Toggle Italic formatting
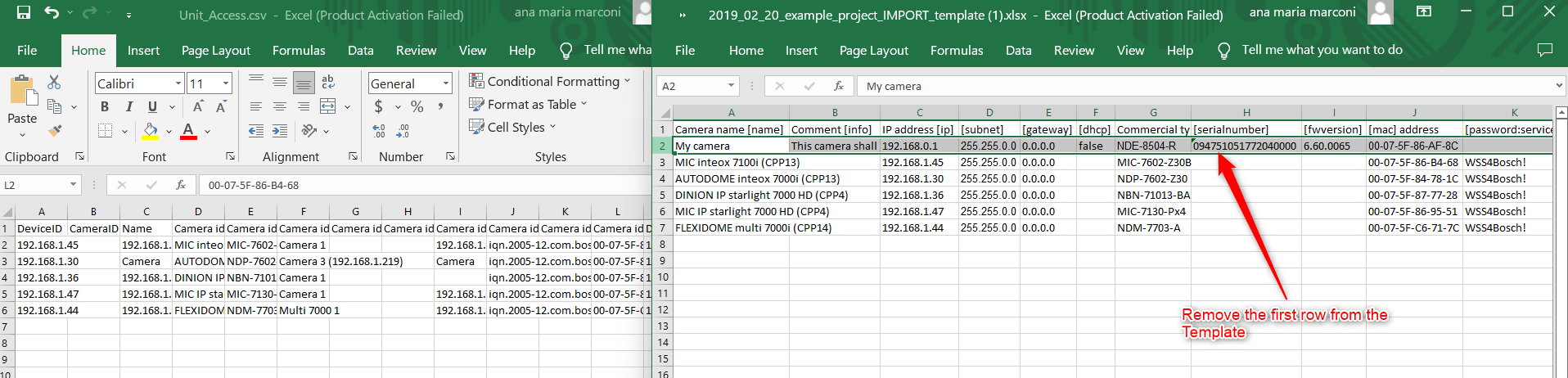The width and height of the screenshot is (1568, 378). tap(128, 106)
